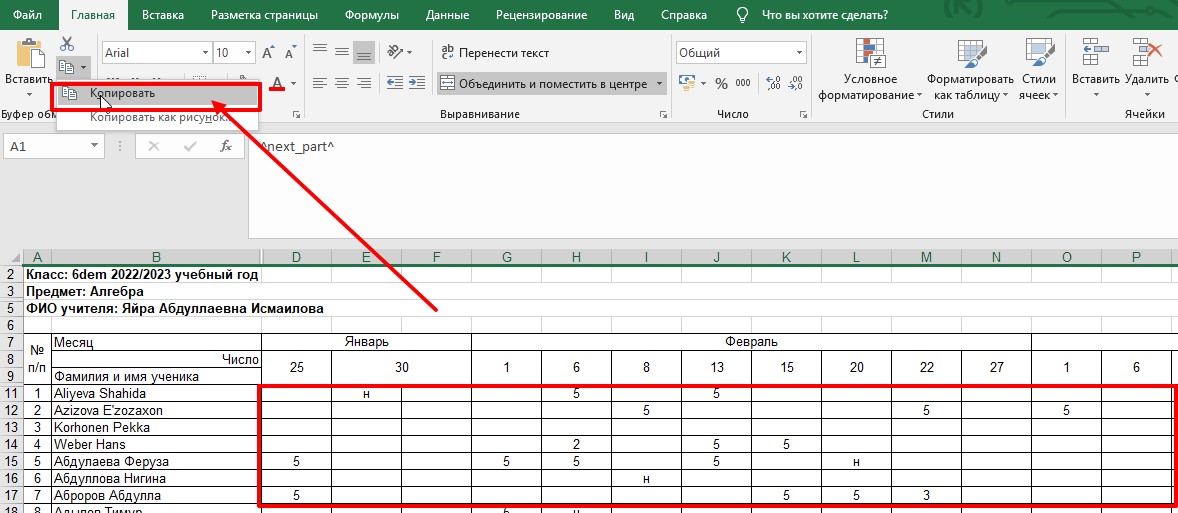Open the Общий number format dropdown
Screen dimensions: 1178x513
click(x=799, y=53)
